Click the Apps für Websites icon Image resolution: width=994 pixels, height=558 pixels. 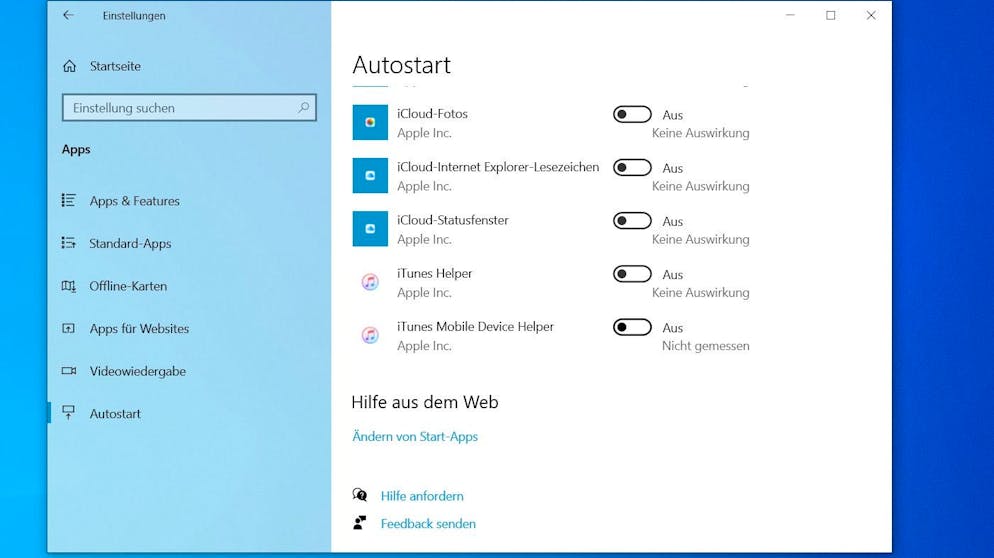click(x=68, y=328)
